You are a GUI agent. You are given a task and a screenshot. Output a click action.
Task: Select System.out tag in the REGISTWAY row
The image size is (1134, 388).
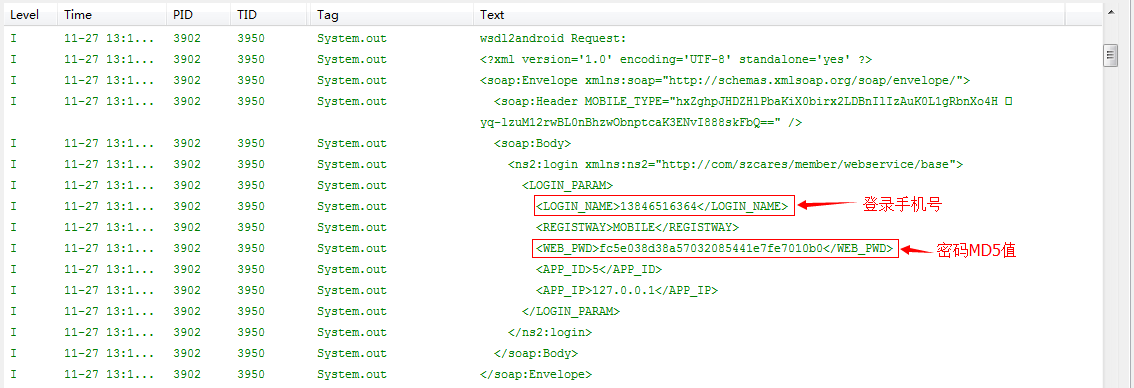point(351,227)
